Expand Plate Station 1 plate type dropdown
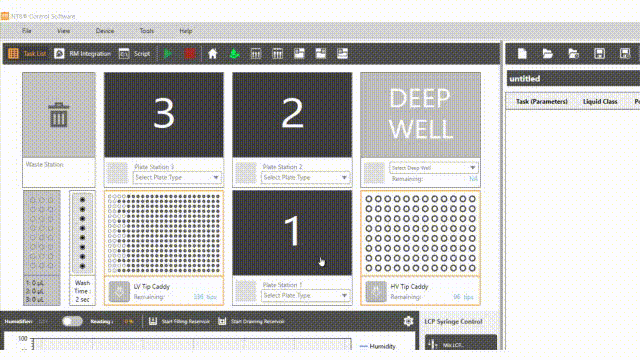The image size is (640, 360). click(x=305, y=296)
